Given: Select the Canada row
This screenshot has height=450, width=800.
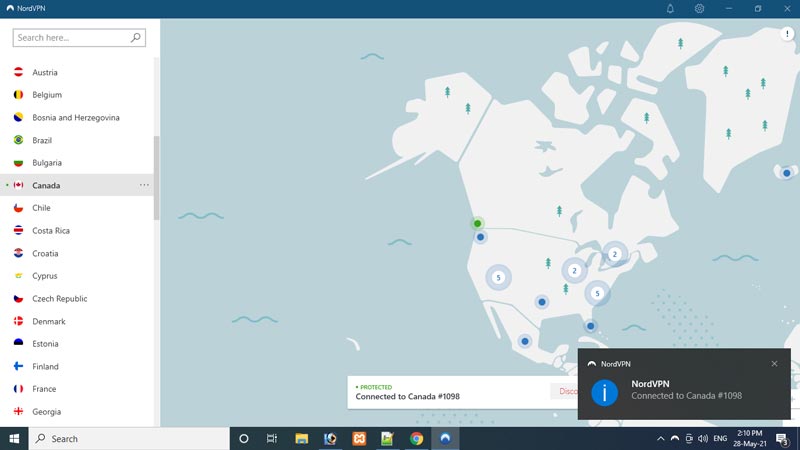Looking at the screenshot, I should [x=77, y=185].
